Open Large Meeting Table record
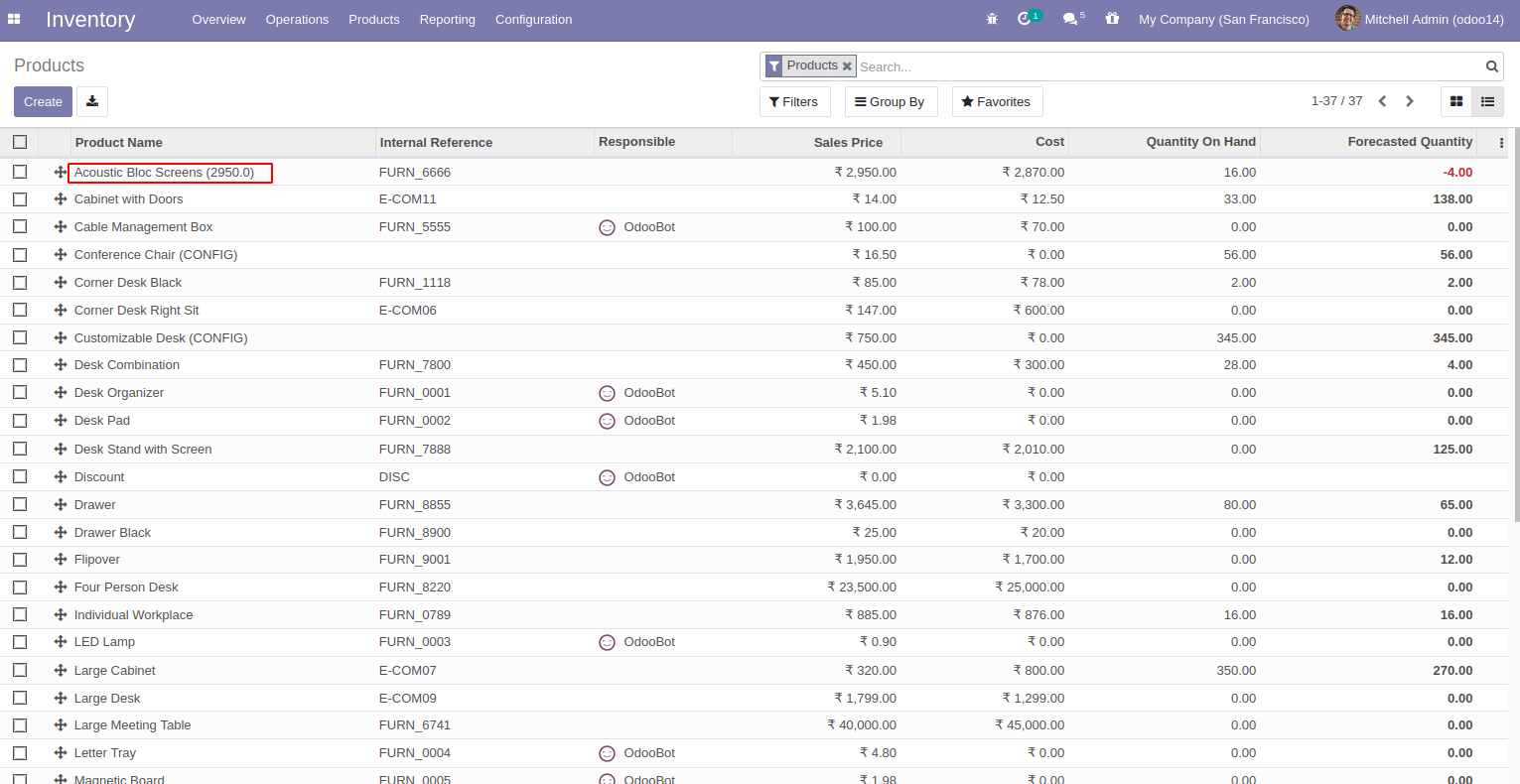 point(132,725)
